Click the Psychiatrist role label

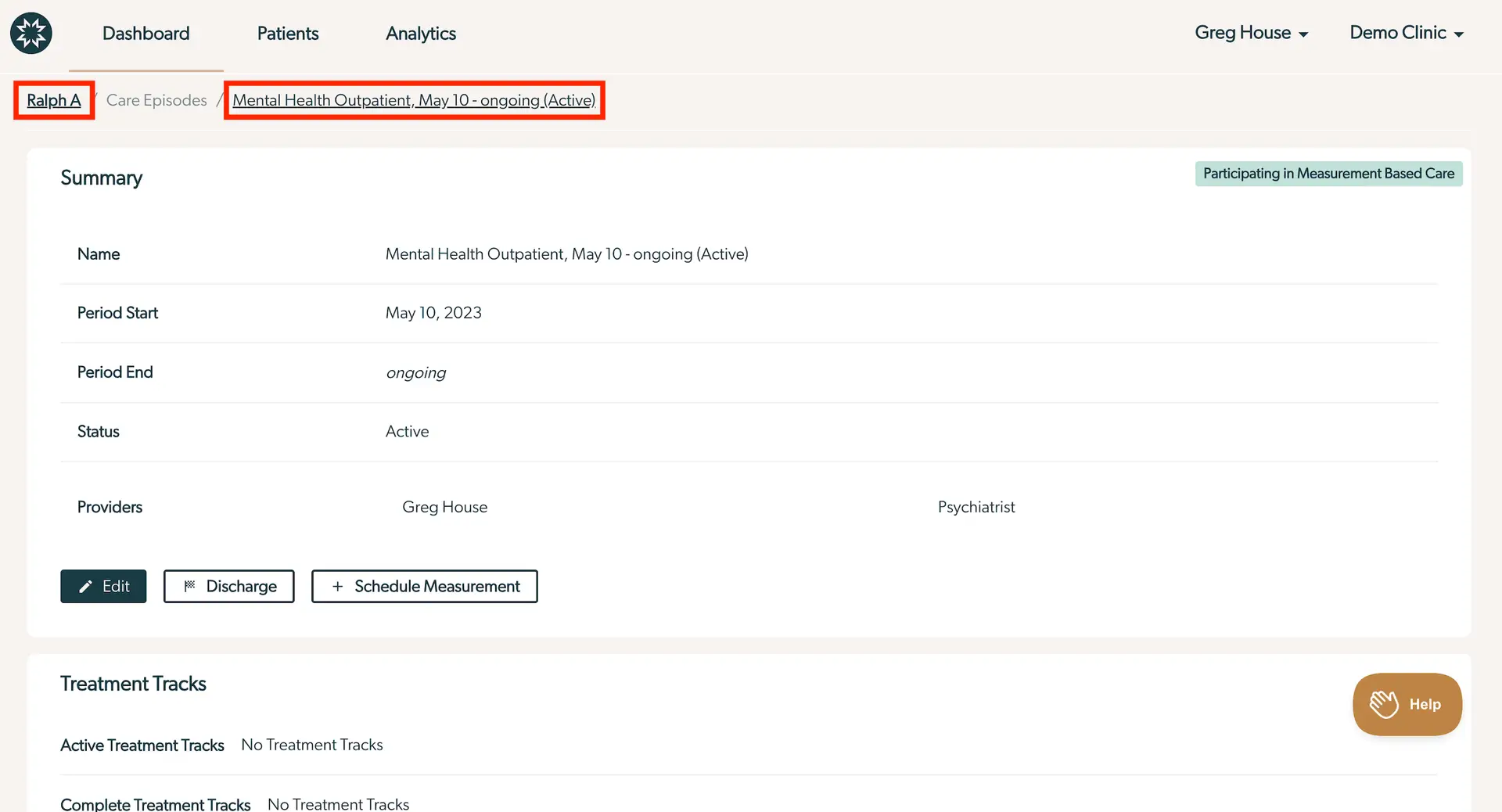pyautogui.click(x=976, y=507)
